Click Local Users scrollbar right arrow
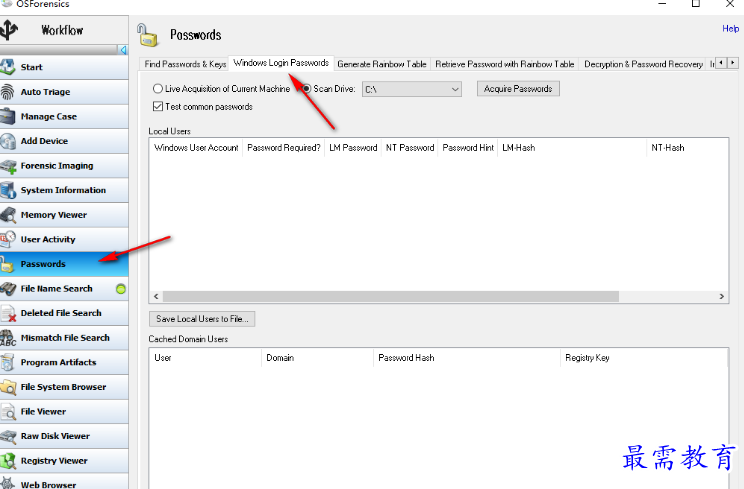The image size is (744, 489). pos(722,296)
